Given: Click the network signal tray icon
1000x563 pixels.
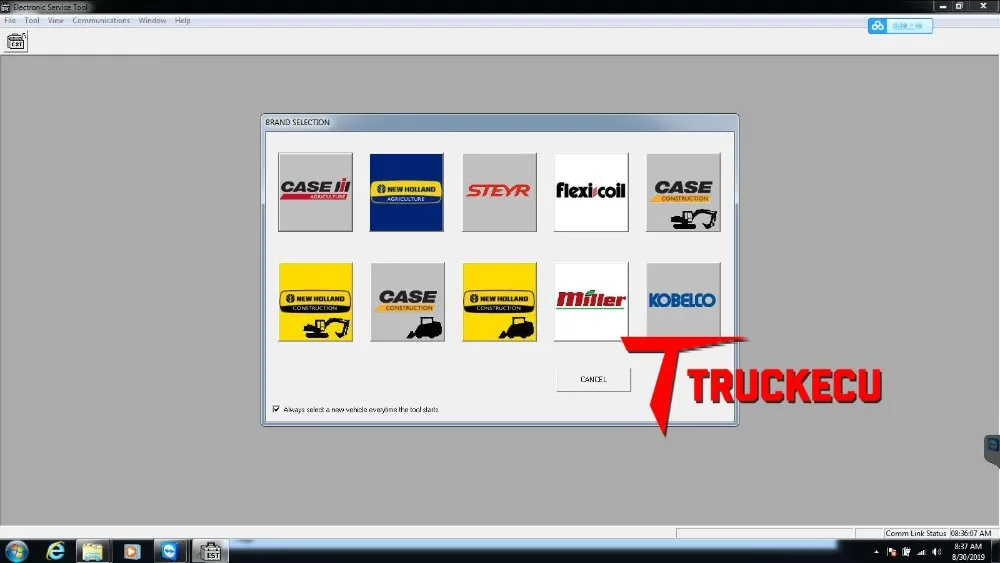Looking at the screenshot, I should 921,552.
